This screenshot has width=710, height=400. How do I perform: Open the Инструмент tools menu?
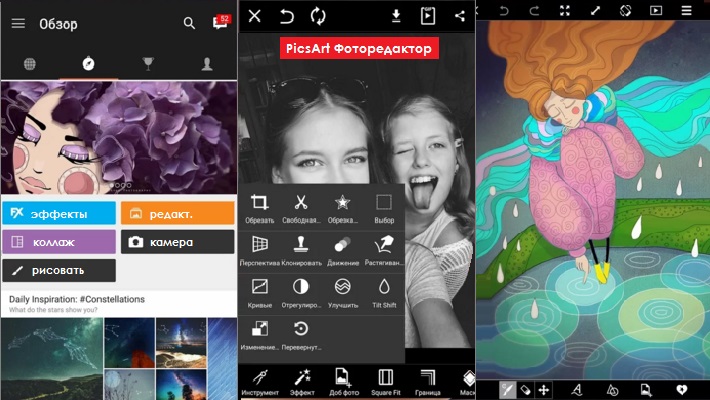pos(259,381)
